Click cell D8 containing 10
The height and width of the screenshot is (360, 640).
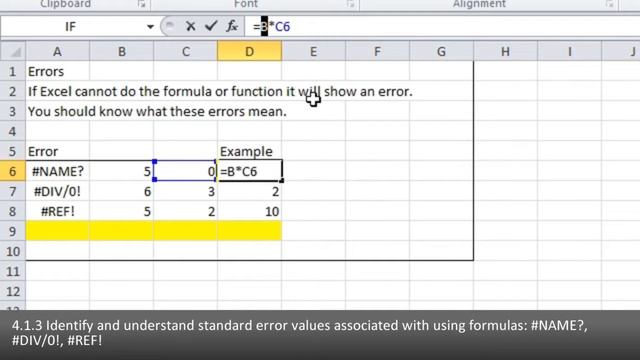pos(249,211)
